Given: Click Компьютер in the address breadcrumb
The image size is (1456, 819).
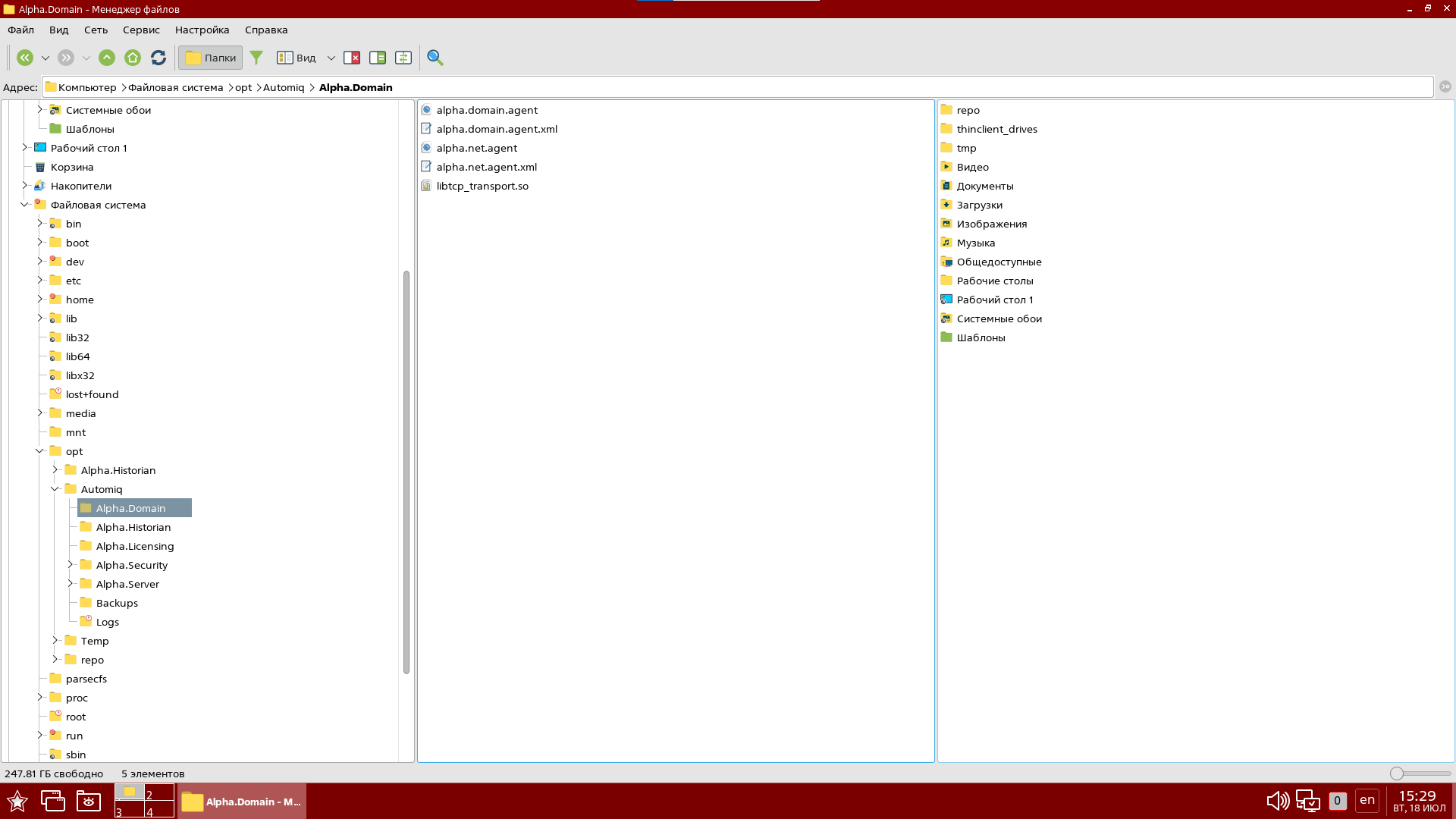Looking at the screenshot, I should [x=87, y=87].
